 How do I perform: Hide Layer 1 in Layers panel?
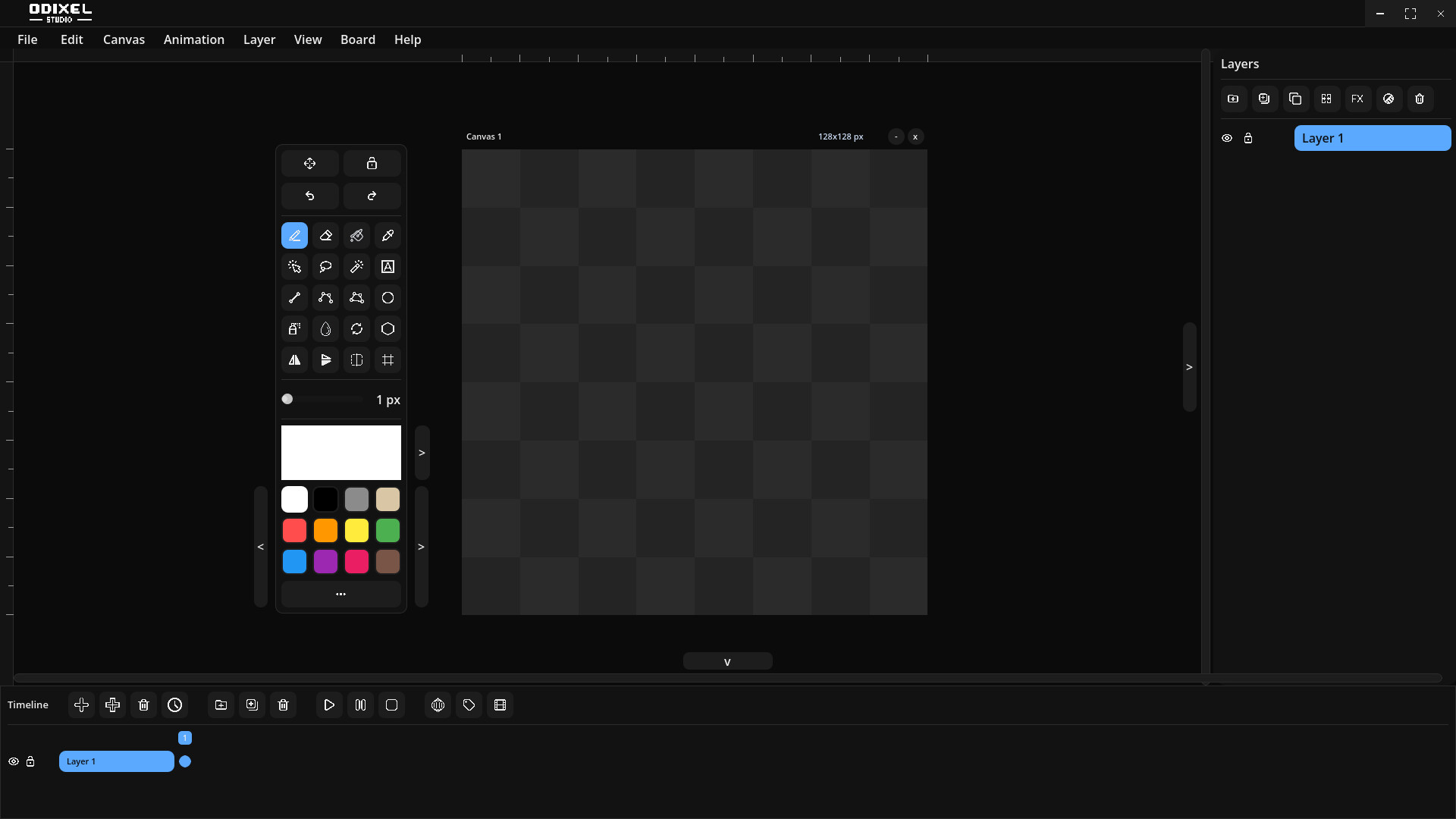tap(1227, 138)
